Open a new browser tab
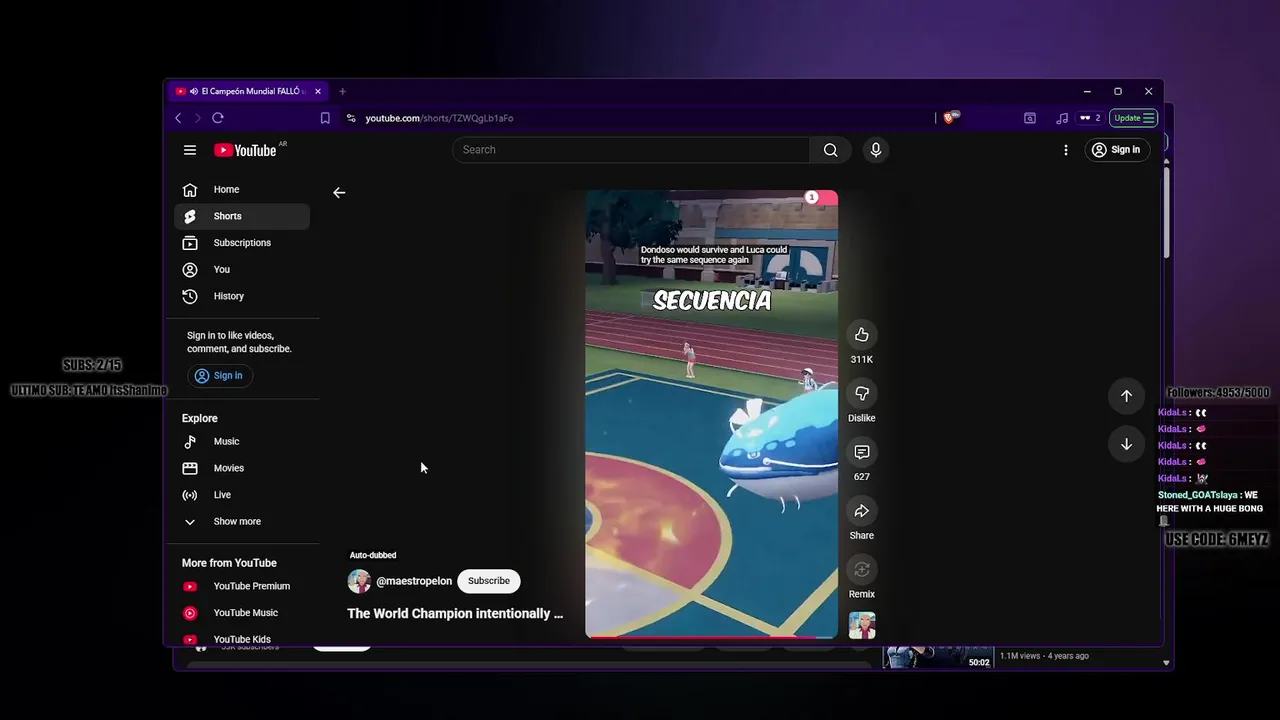Image resolution: width=1280 pixels, height=720 pixels. (x=342, y=91)
